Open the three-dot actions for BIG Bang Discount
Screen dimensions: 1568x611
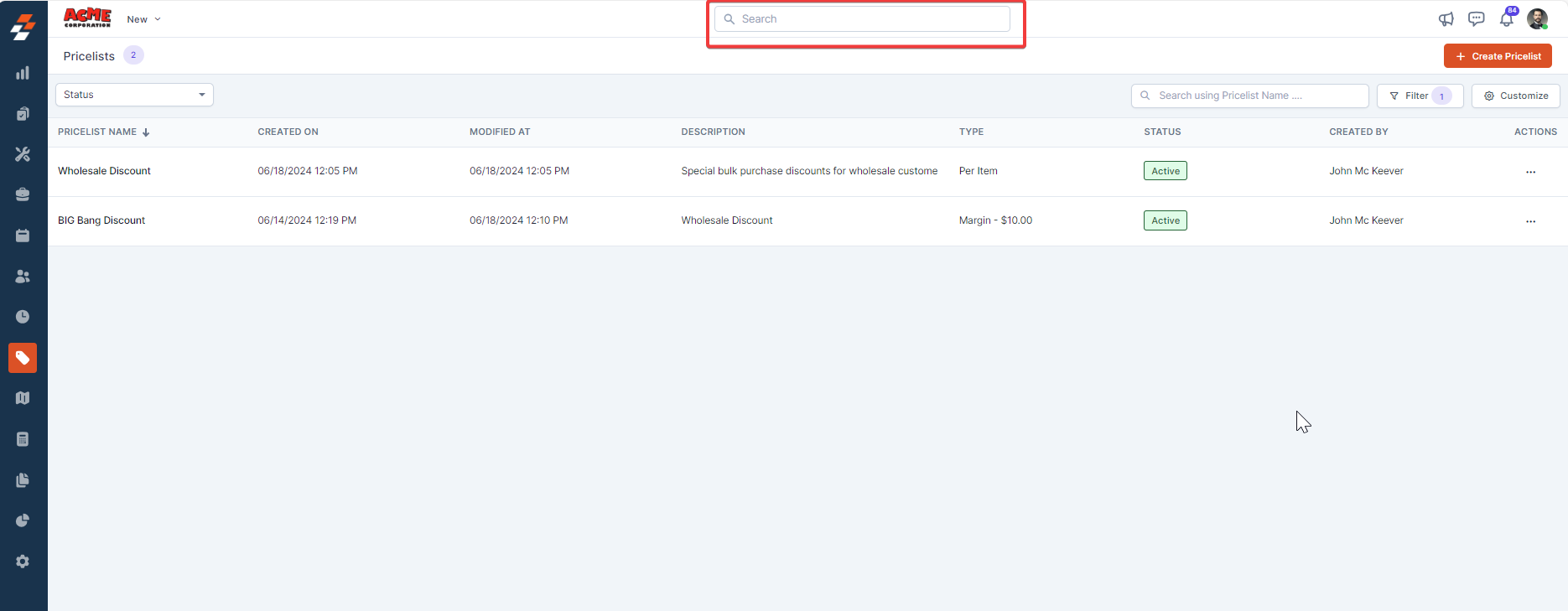1531,221
